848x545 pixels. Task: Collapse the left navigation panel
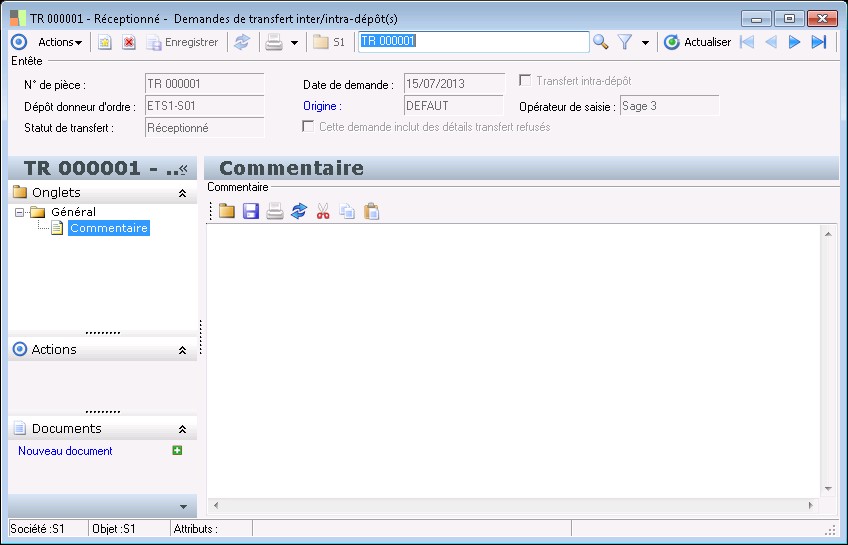(184, 169)
